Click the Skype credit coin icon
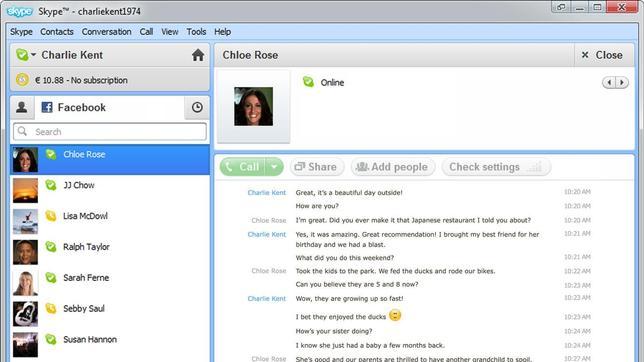The image size is (644, 362). point(22,79)
